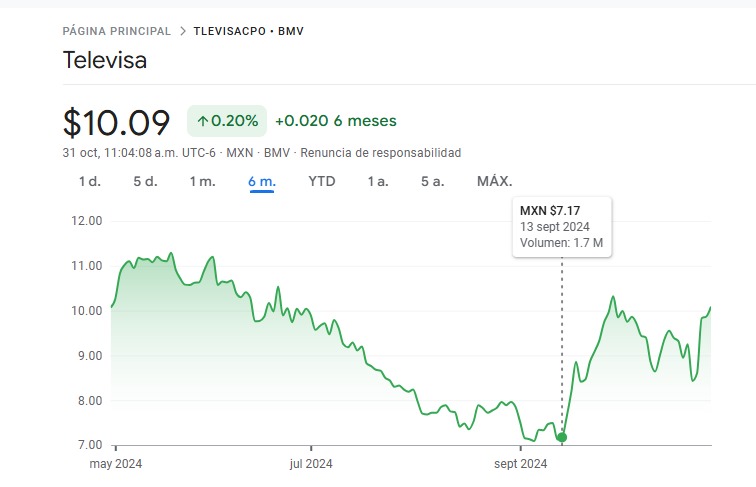Viewport: 756px width, 487px height.
Task: Click the 9.00 y-axis label
Action: pos(90,355)
